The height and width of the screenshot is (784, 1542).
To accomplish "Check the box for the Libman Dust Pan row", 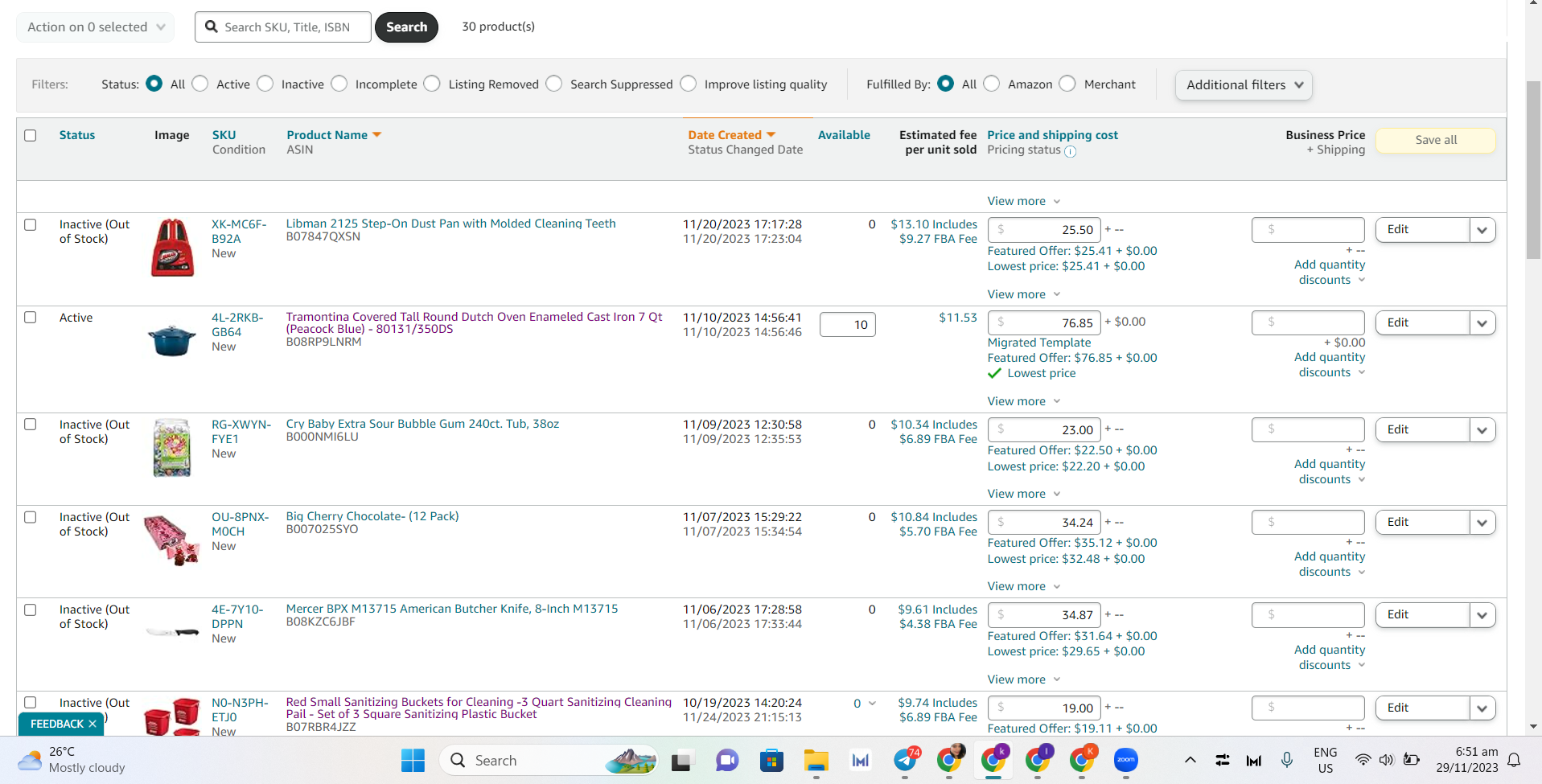I will click(31, 224).
